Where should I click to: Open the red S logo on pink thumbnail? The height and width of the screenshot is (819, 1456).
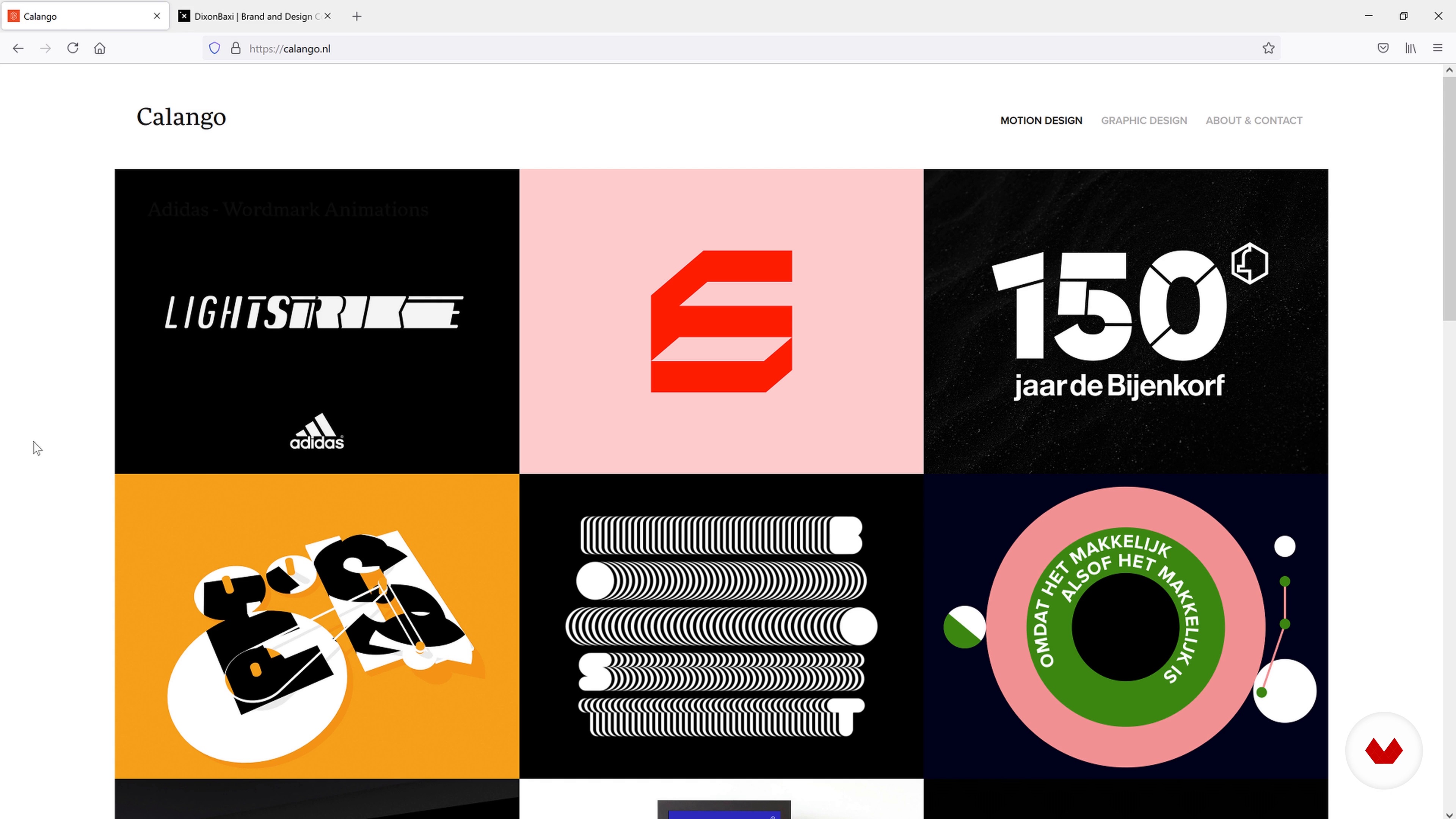(x=721, y=321)
